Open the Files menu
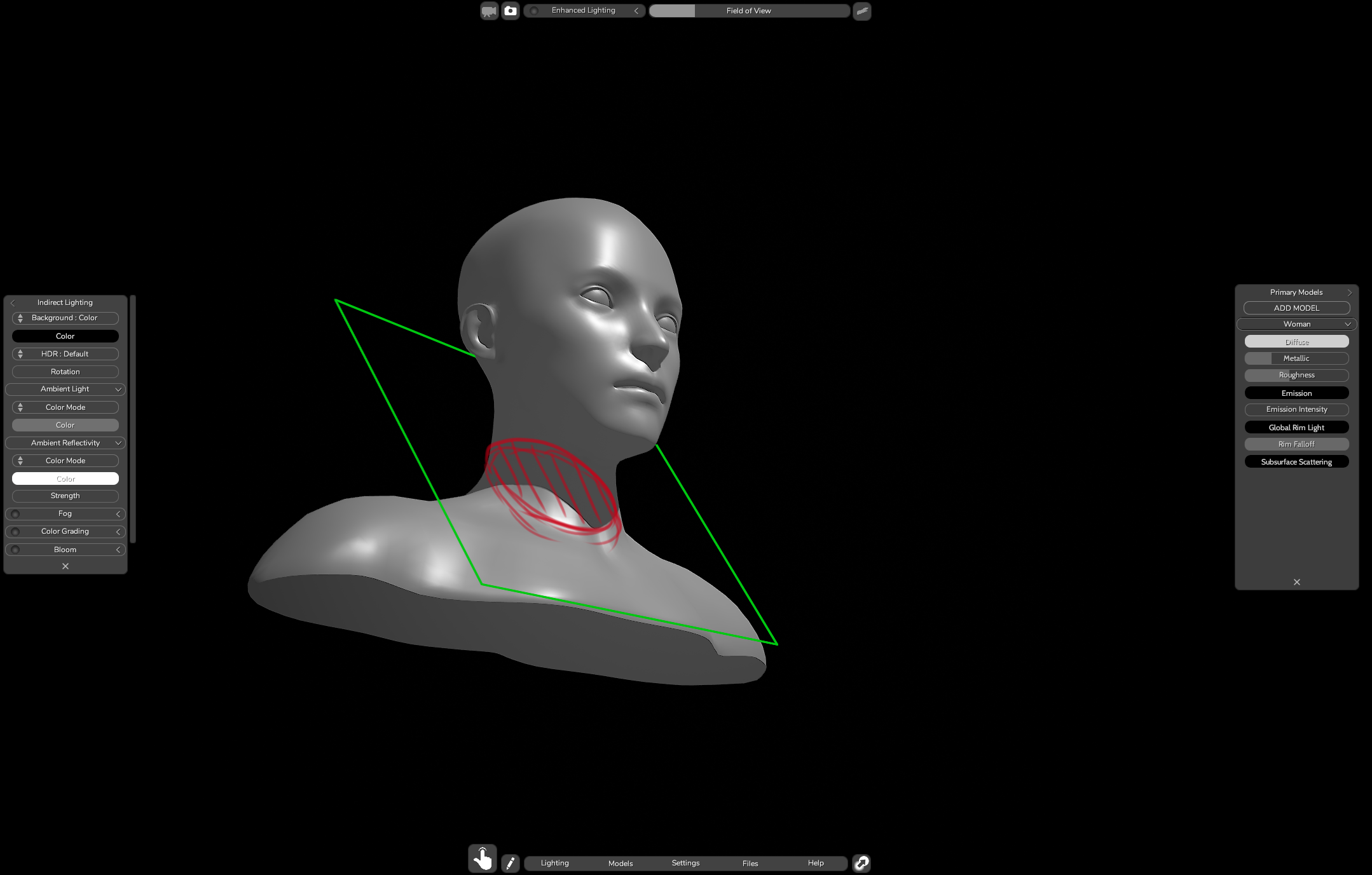This screenshot has width=1372, height=875. (x=750, y=863)
